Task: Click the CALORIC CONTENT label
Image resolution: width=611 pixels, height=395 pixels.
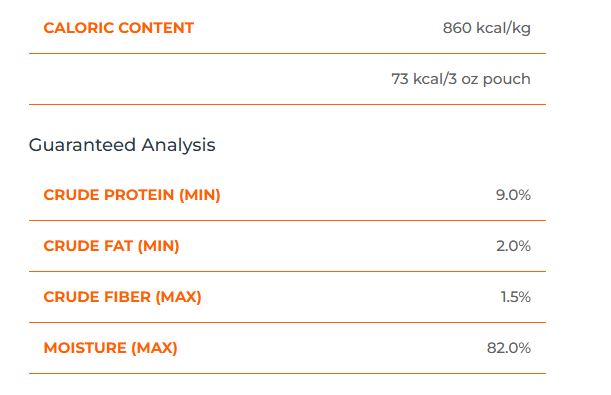Action: click(118, 28)
